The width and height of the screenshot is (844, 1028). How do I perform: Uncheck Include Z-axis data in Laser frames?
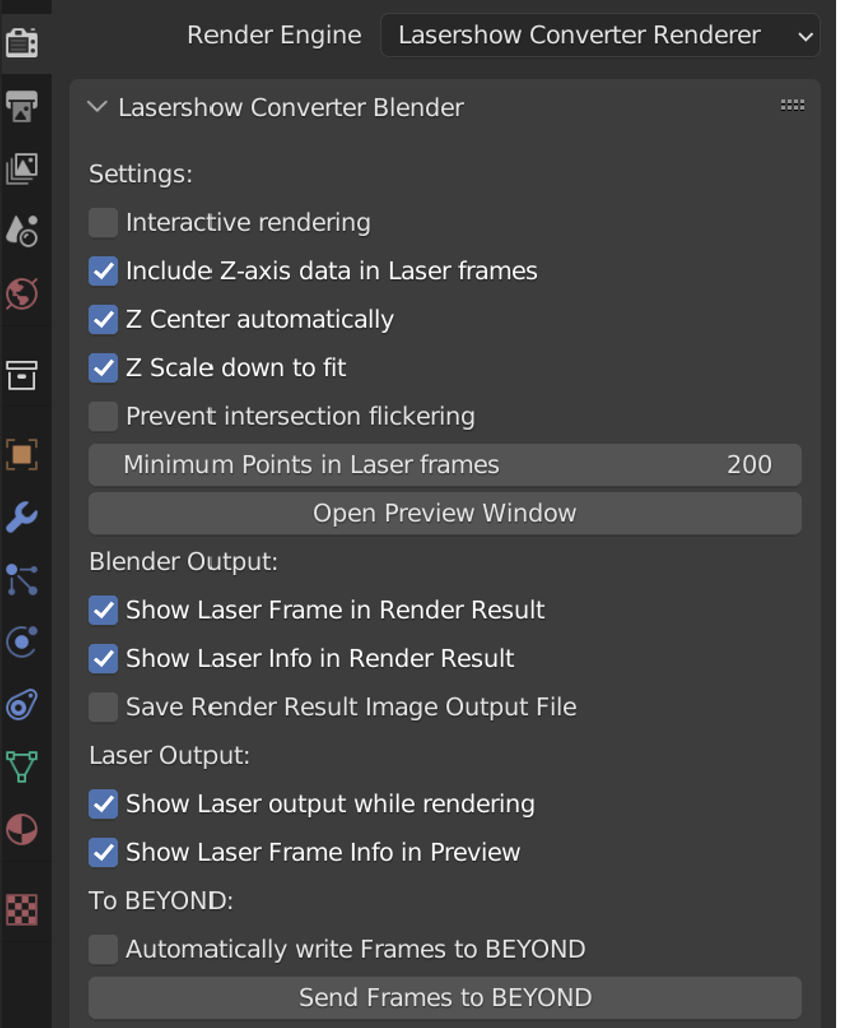tap(103, 271)
